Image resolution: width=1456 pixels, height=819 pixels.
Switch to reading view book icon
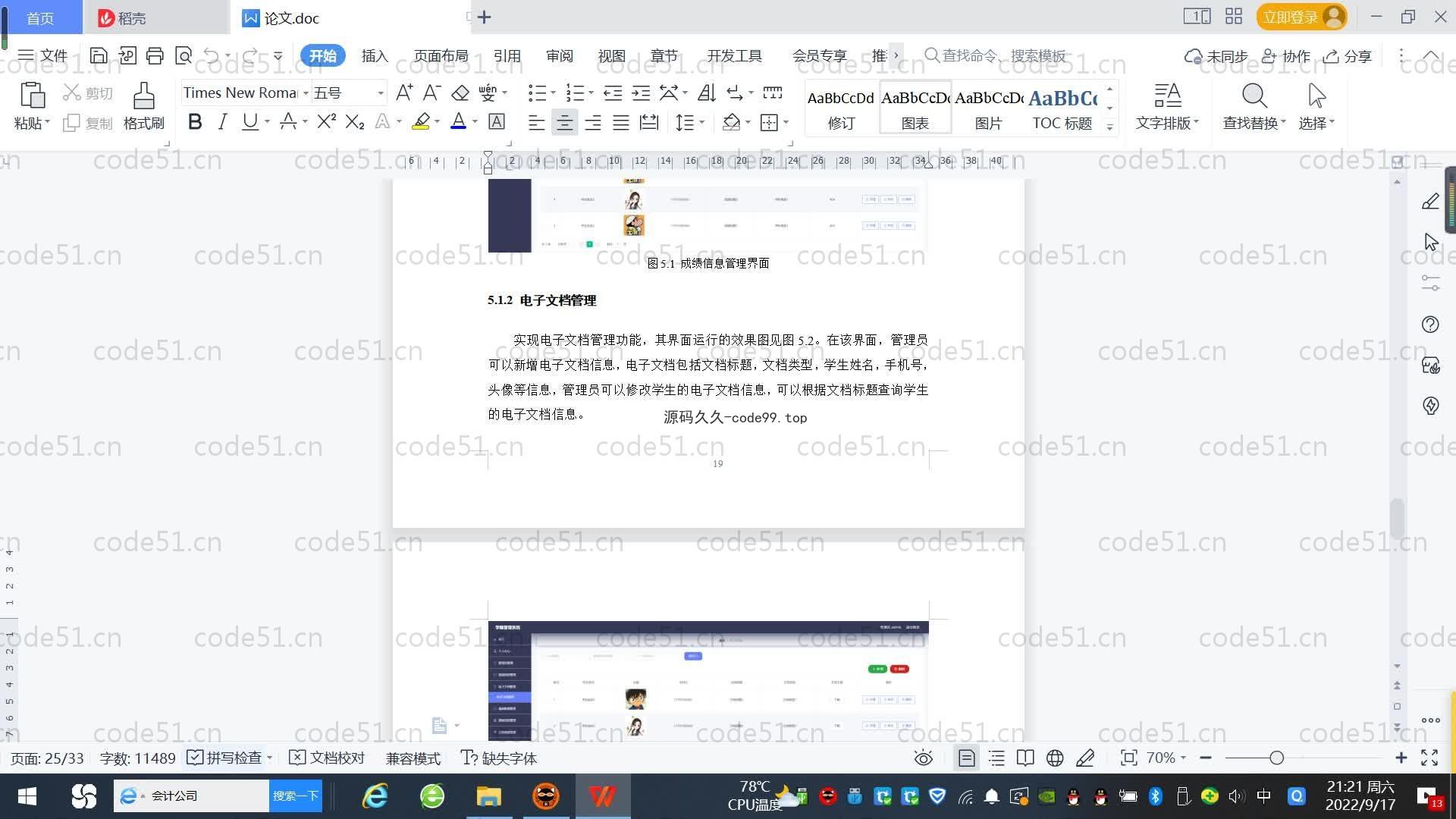pos(1025,758)
